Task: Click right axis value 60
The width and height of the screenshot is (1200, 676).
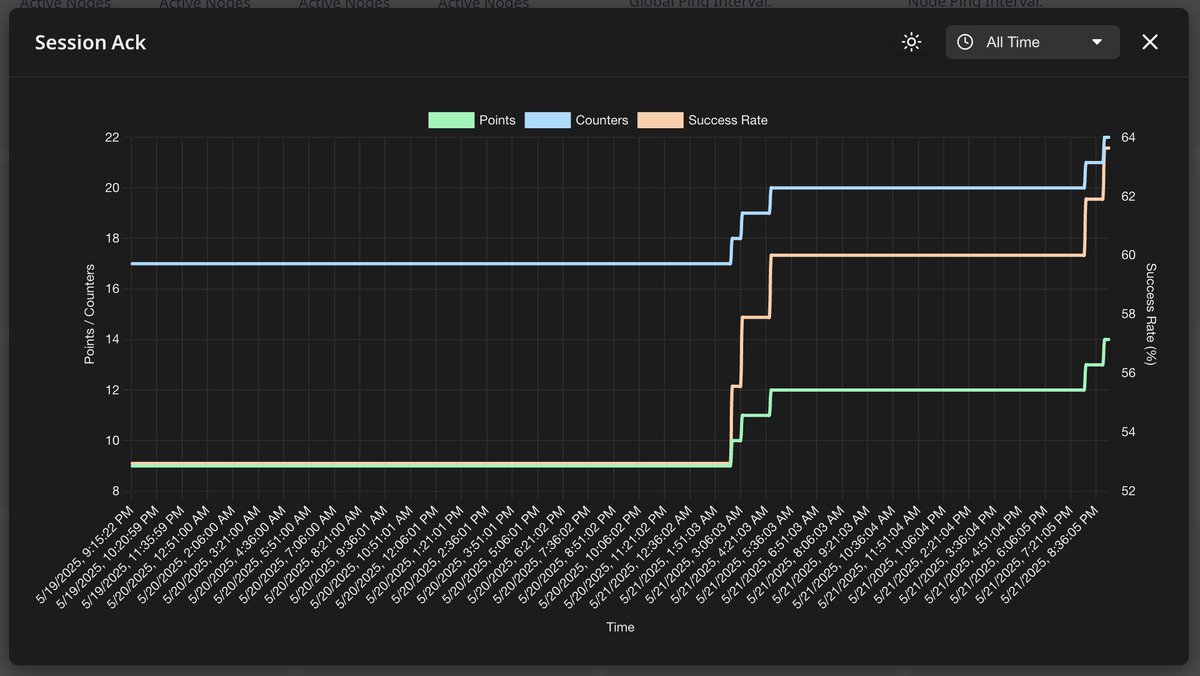Action: click(x=1127, y=255)
